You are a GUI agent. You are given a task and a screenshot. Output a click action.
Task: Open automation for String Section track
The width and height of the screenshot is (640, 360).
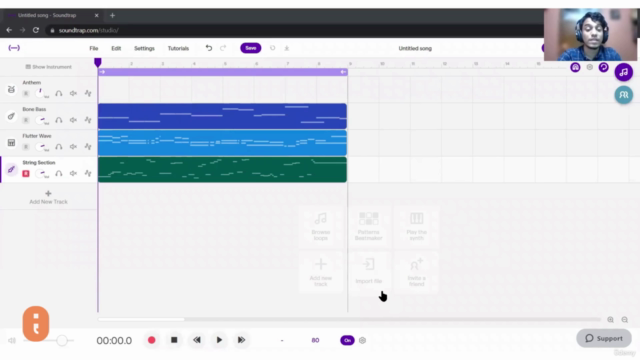[x=88, y=173]
